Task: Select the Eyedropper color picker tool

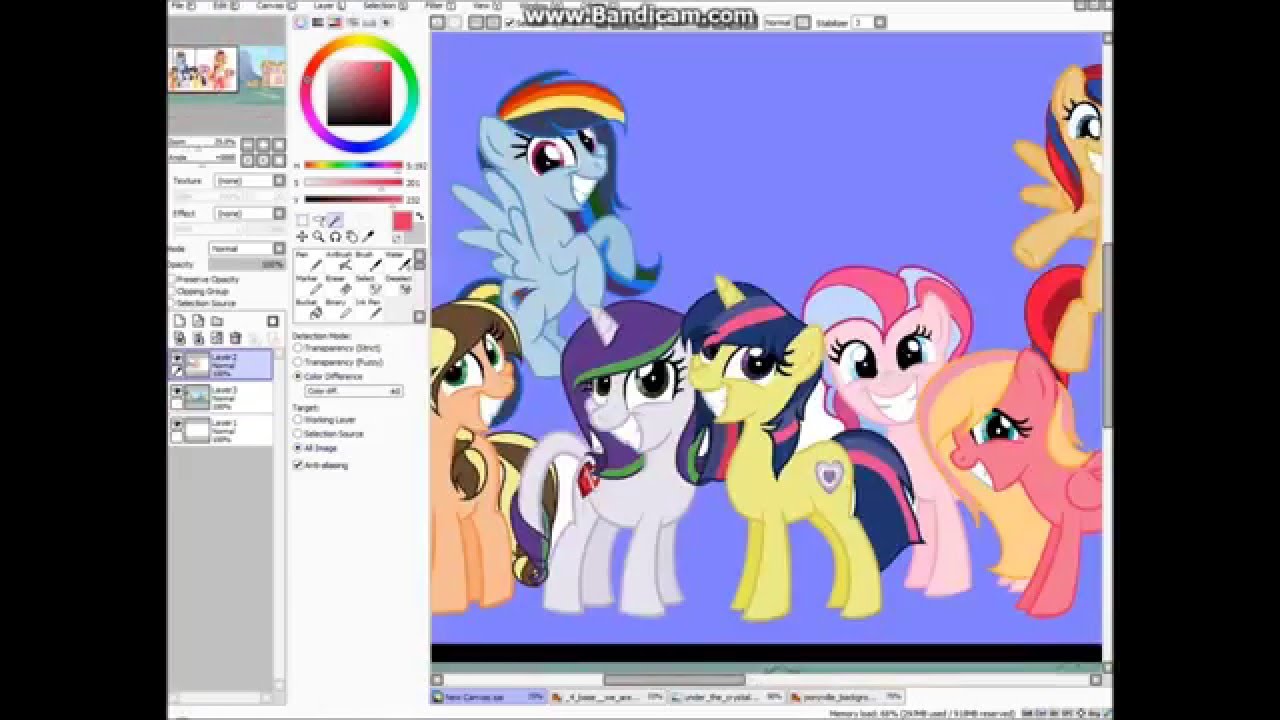Action: (368, 236)
